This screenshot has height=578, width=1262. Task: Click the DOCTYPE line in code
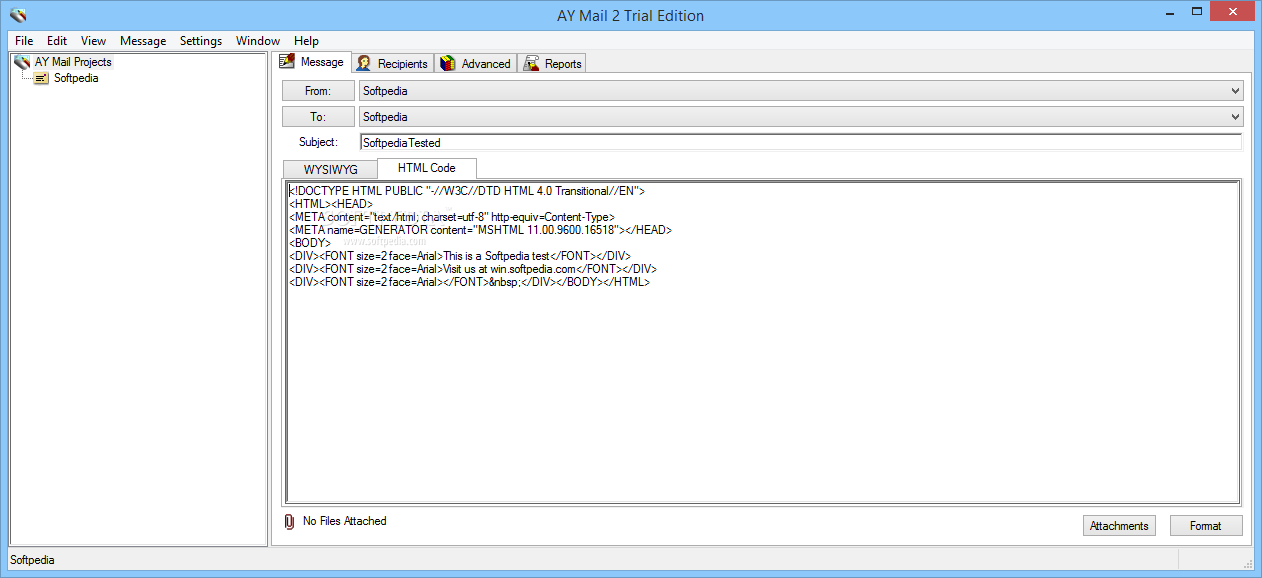click(467, 191)
